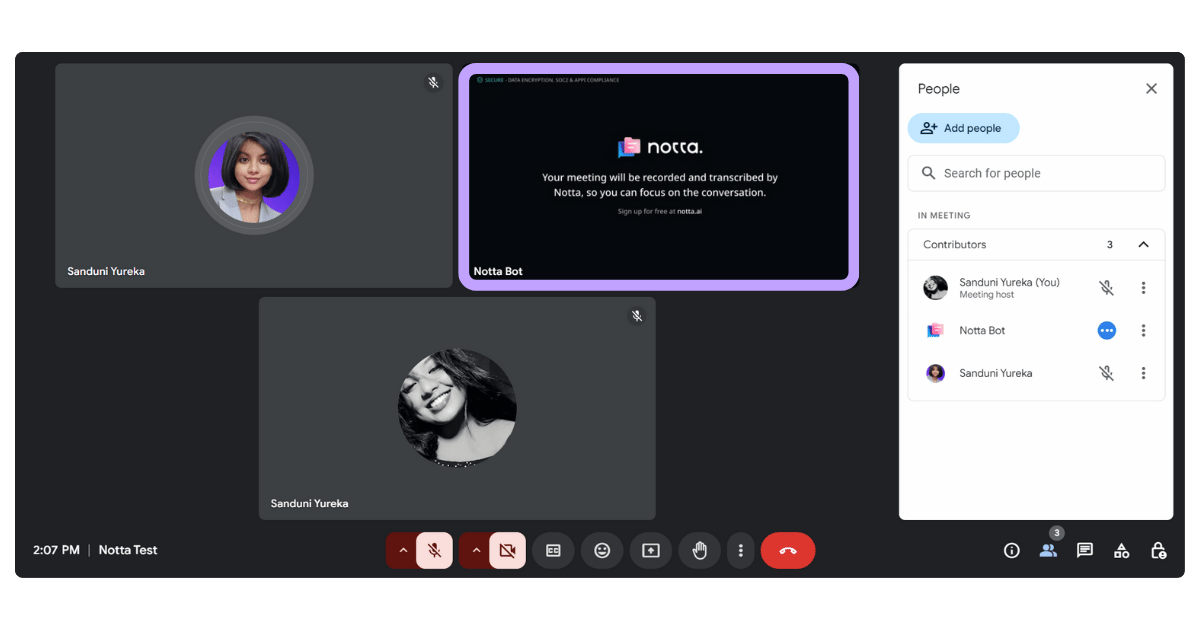The height and width of the screenshot is (630, 1200).
Task: Click muted mic icon of last Sanduni Yureka row
Action: (x=1106, y=373)
